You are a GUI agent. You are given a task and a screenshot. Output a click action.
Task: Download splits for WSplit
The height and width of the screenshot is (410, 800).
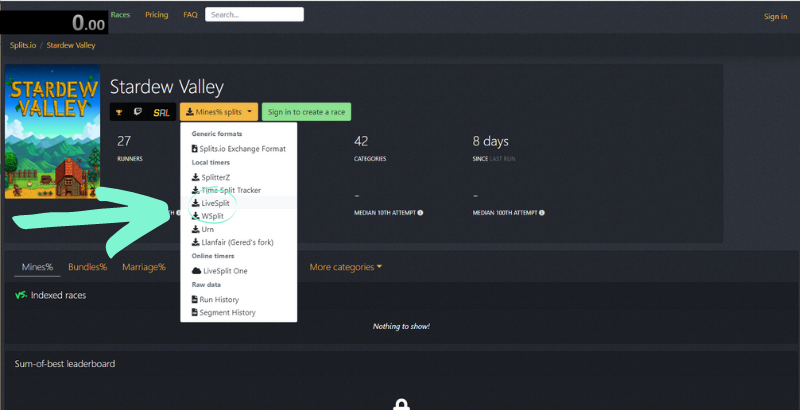(211, 216)
